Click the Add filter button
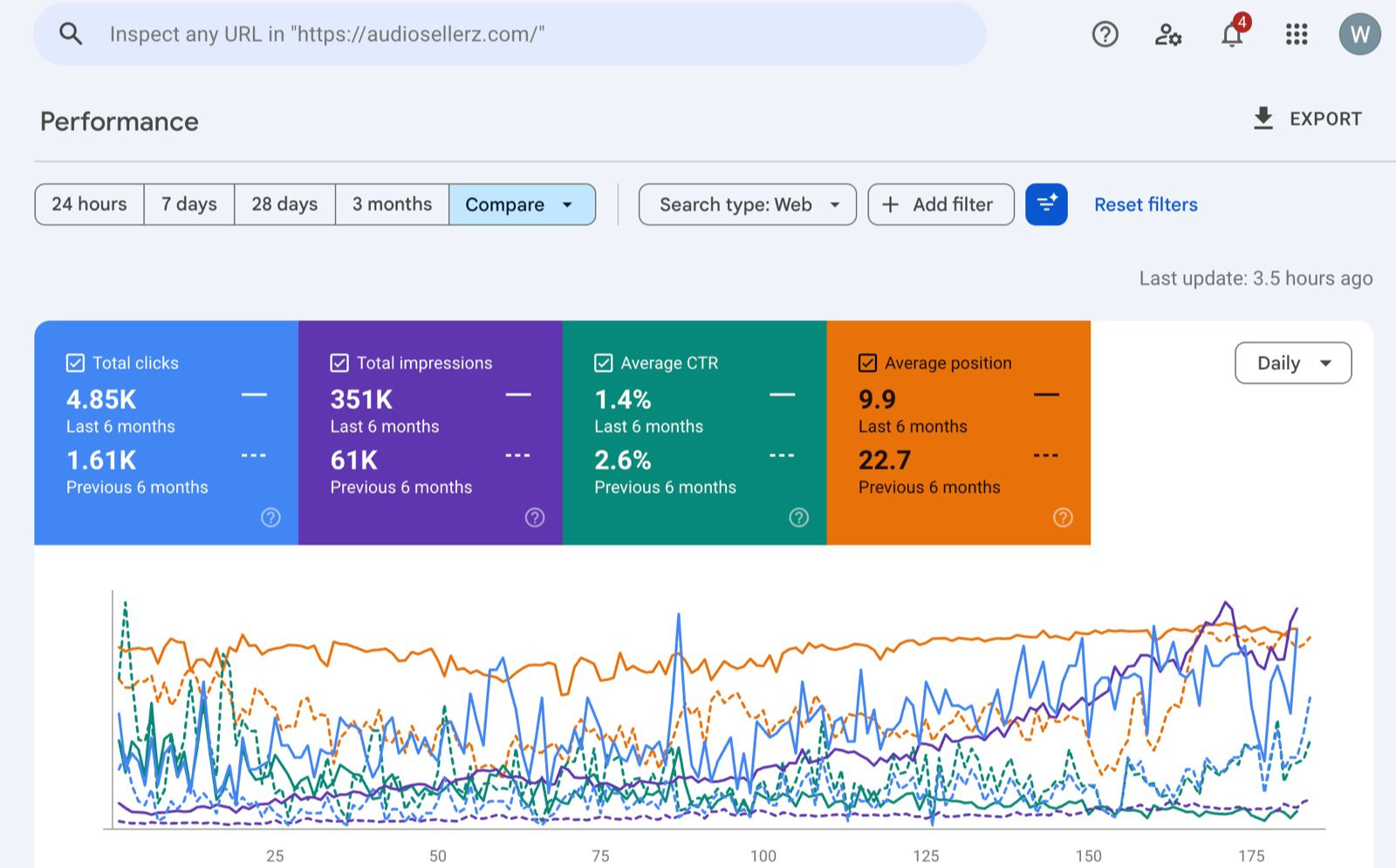1396x868 pixels. point(940,204)
